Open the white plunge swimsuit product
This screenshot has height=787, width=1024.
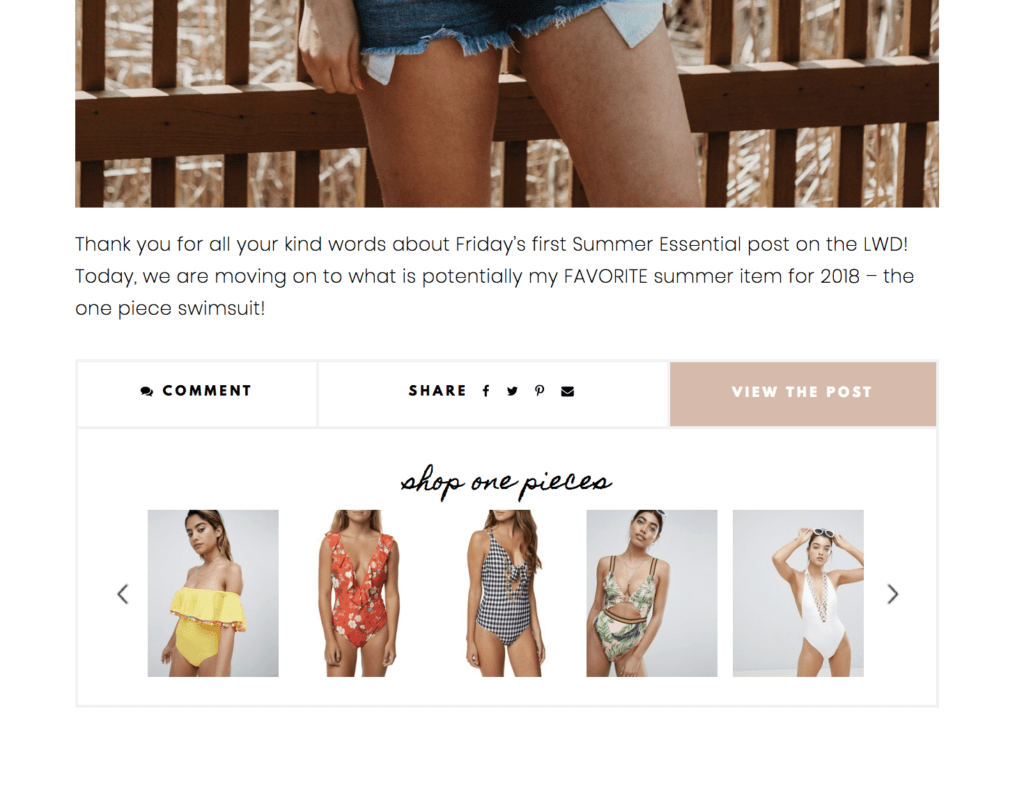pos(798,593)
